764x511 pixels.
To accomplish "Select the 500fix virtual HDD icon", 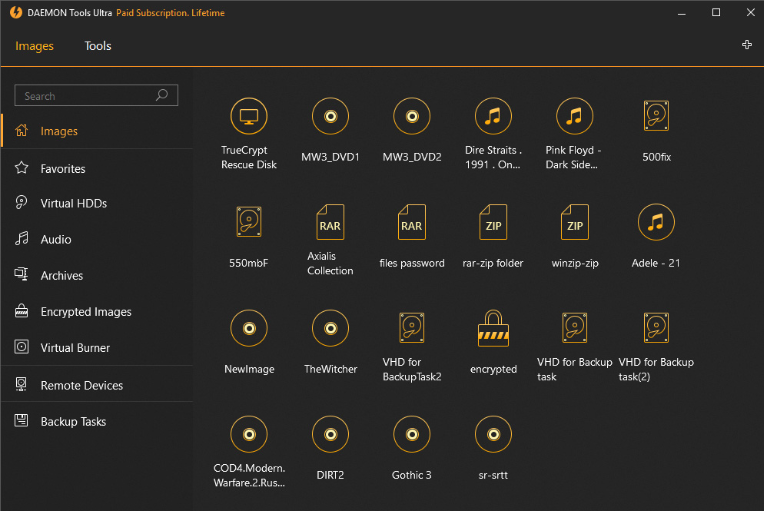I will [656, 116].
